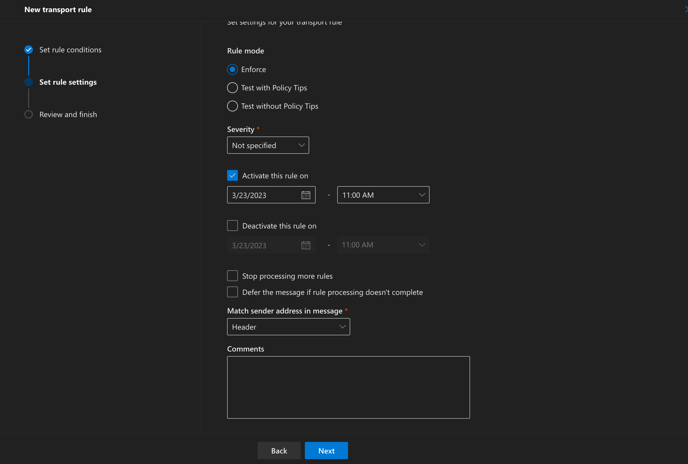Click the activation date 3/23/2023 field
688x464 pixels.
coord(262,195)
